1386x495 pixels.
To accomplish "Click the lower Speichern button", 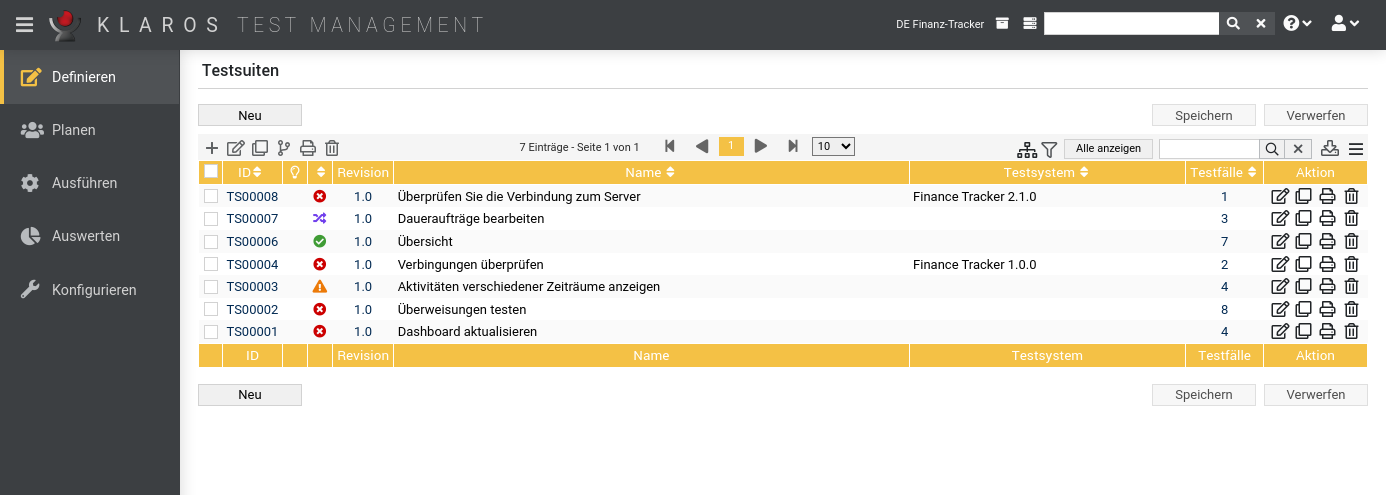I will coord(1204,395).
